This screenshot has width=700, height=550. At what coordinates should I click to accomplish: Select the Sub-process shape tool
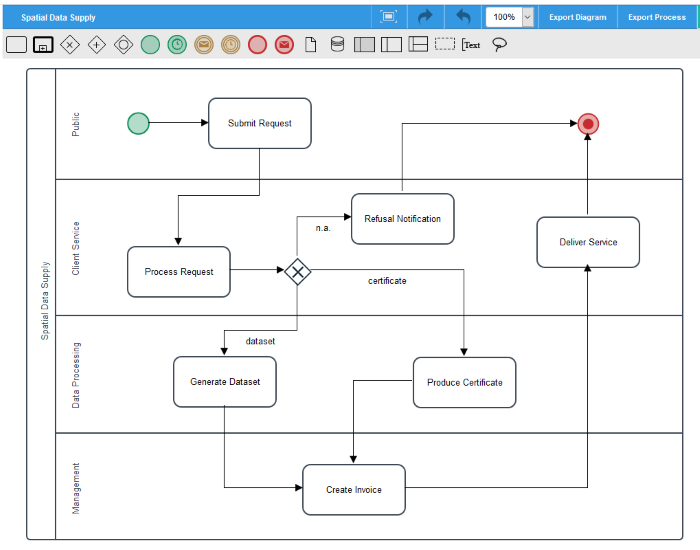[x=43, y=45]
